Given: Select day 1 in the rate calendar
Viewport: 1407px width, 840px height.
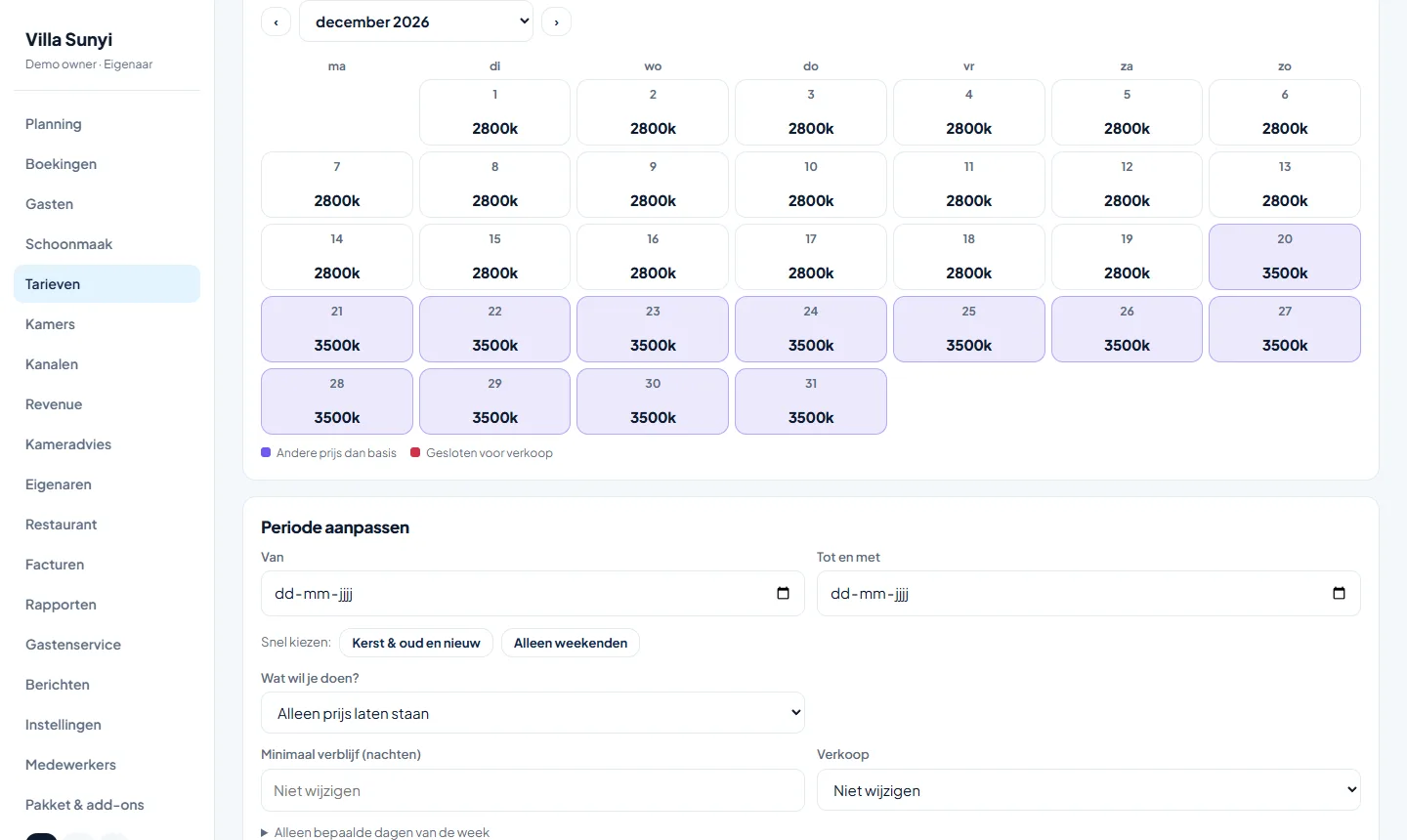Looking at the screenshot, I should click(x=494, y=112).
